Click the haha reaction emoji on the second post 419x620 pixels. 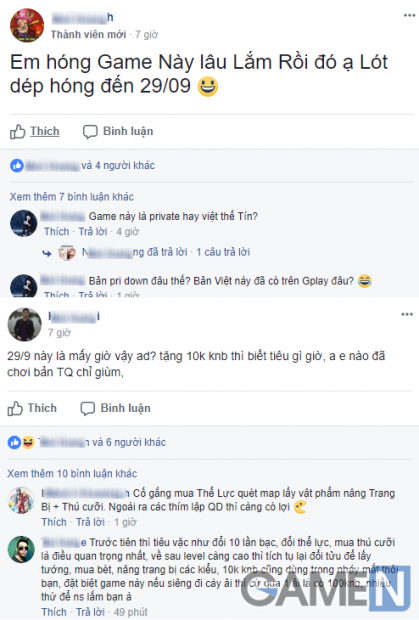pos(28,442)
